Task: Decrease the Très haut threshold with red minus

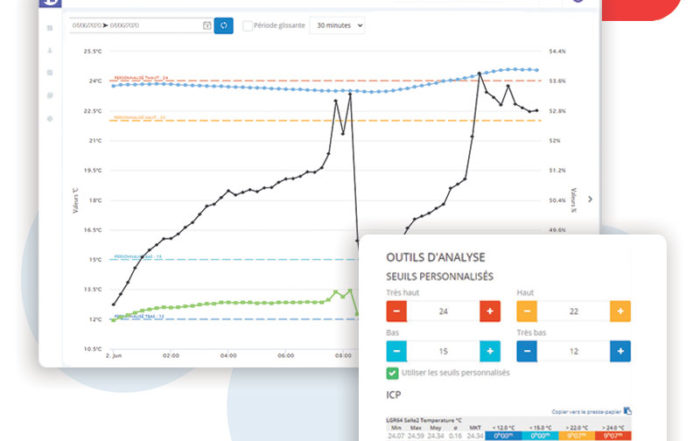Action: 396,311
